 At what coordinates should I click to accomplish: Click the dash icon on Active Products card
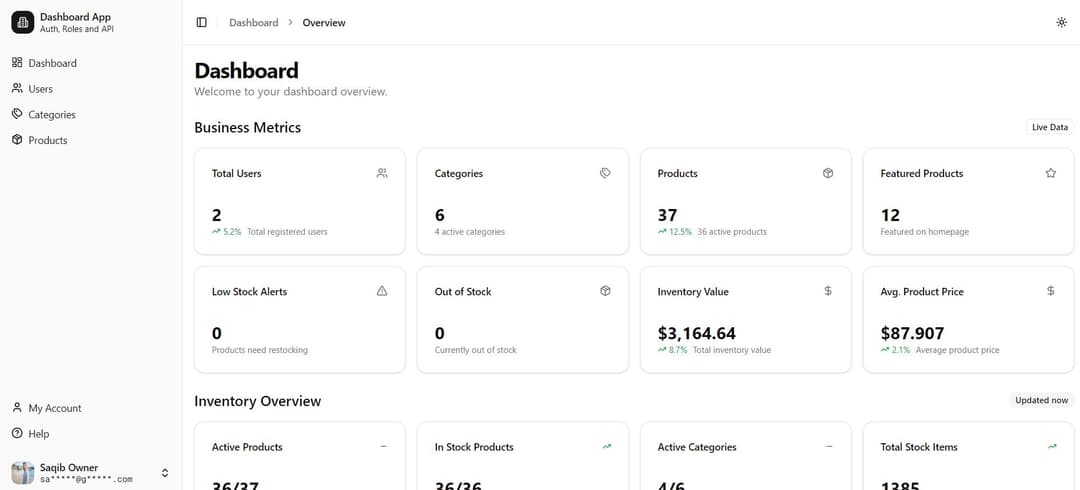384,447
